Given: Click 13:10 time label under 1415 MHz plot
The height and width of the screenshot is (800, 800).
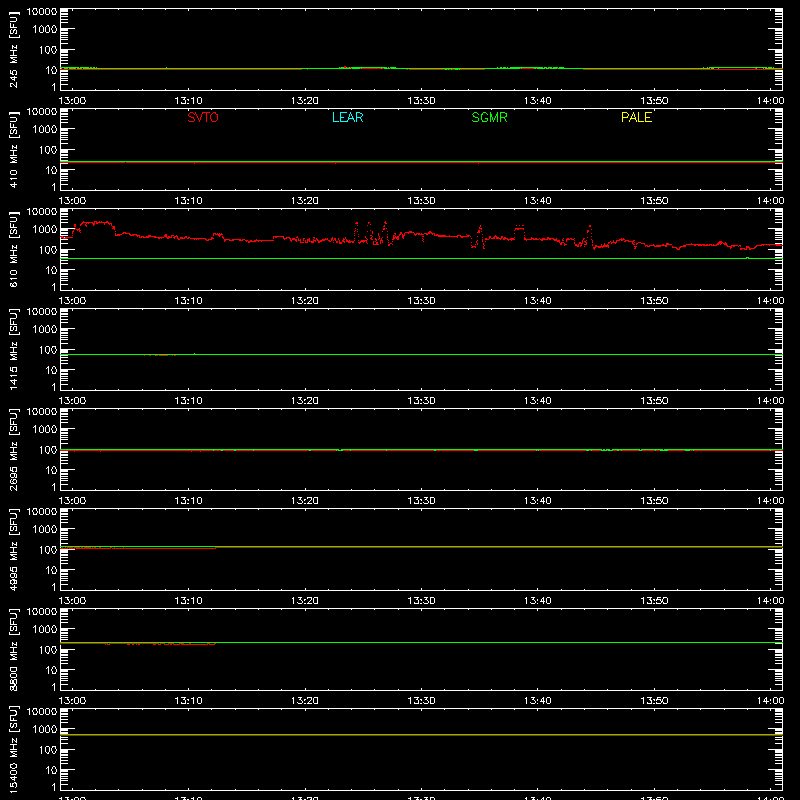Looking at the screenshot, I should pyautogui.click(x=188, y=401).
